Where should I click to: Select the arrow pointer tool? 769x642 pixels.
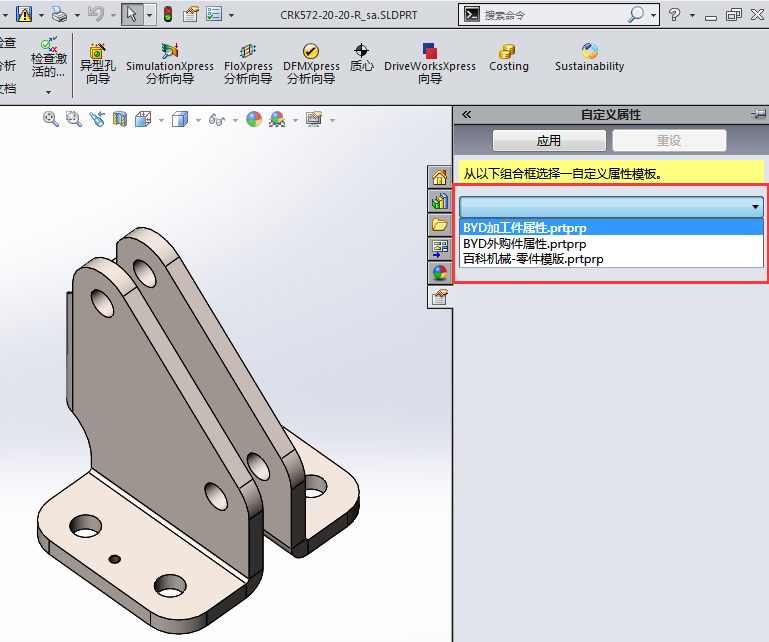(131, 14)
